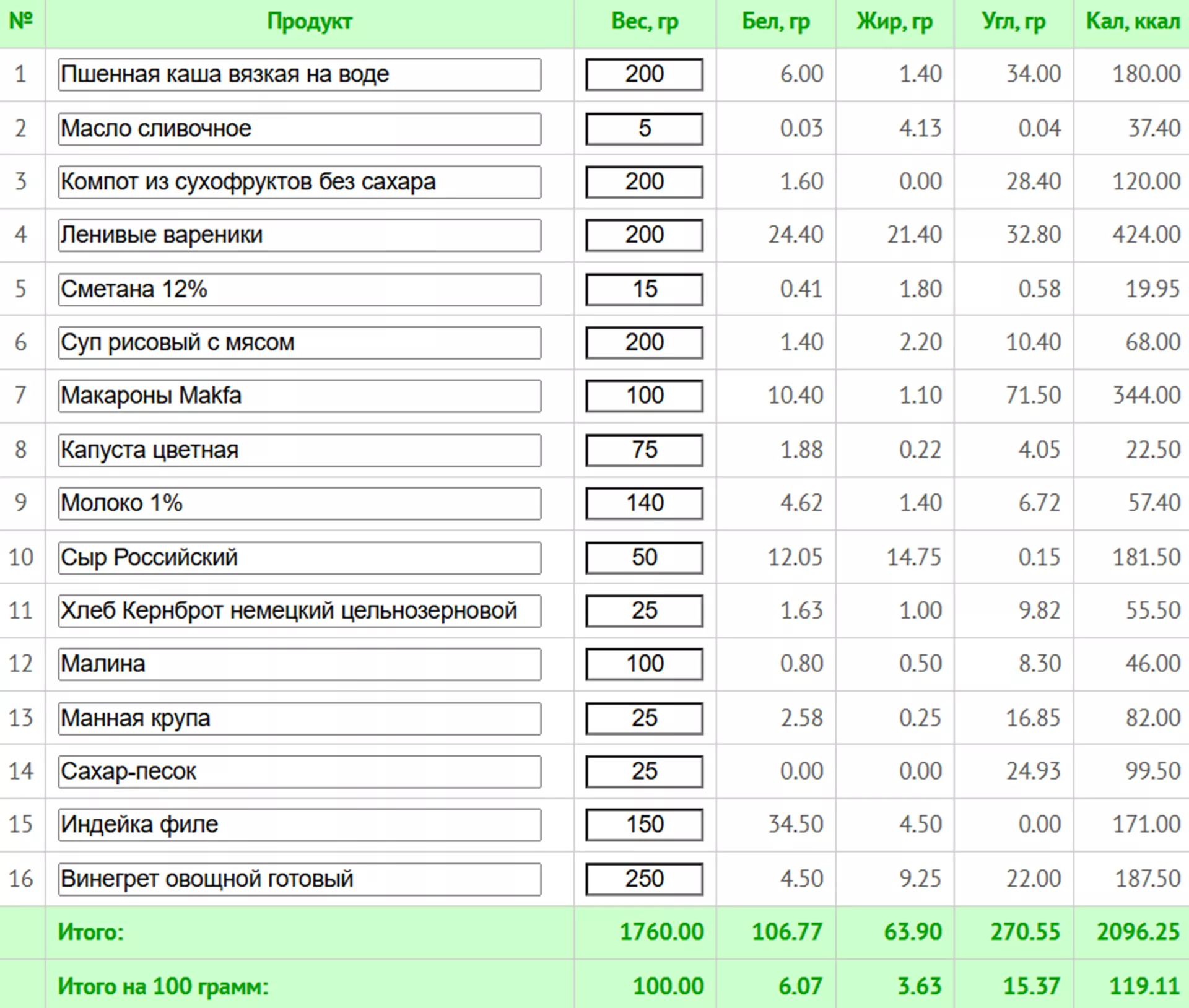Click the weight field with value 150

(x=644, y=825)
